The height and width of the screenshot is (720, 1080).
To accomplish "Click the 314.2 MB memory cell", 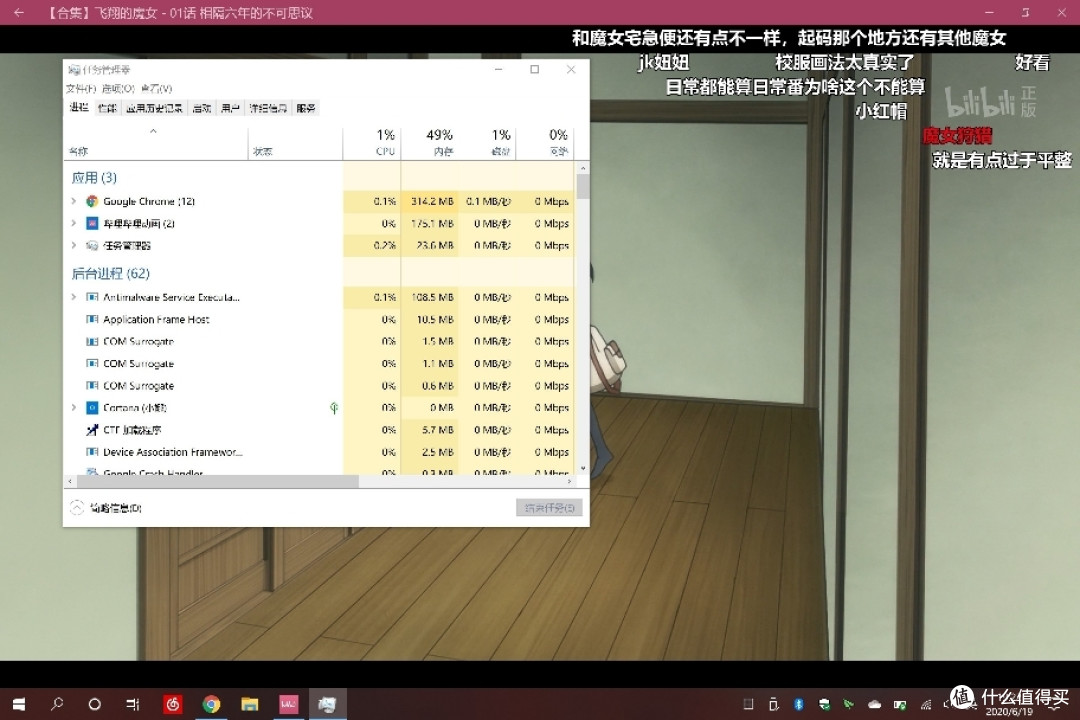I will click(432, 201).
